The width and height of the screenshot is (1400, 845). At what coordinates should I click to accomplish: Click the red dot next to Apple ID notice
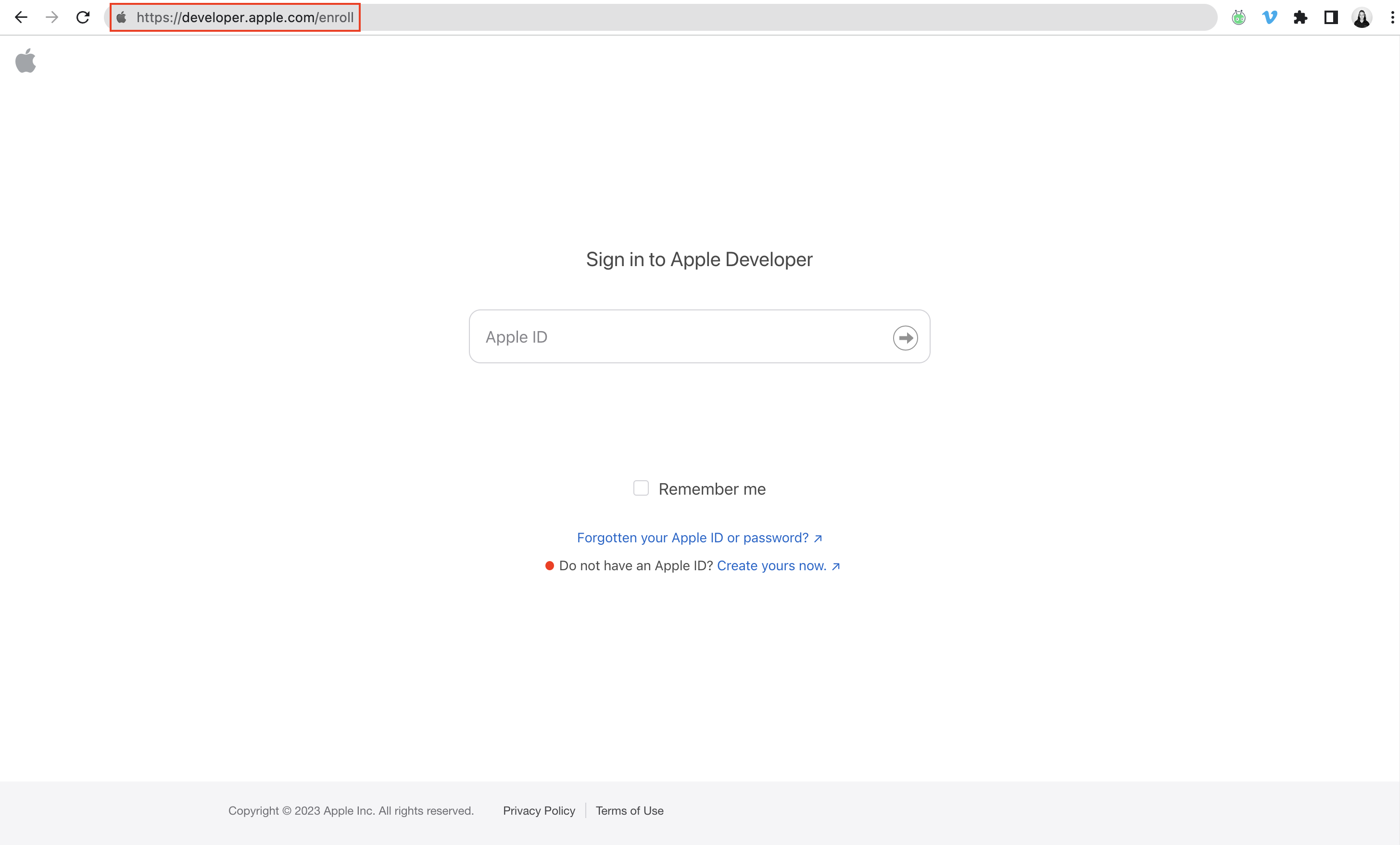coord(549,565)
